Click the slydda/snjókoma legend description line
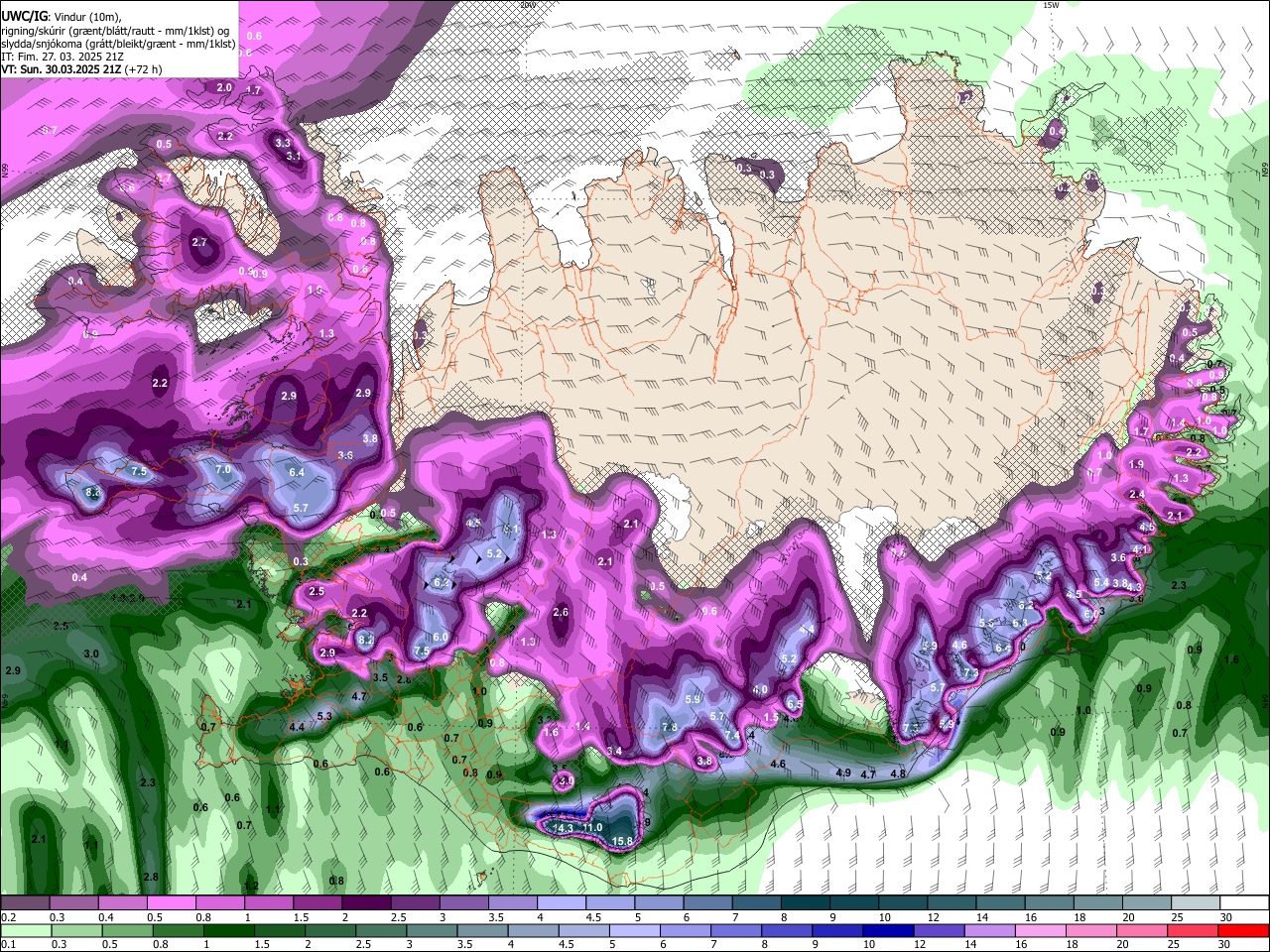 click(x=118, y=44)
